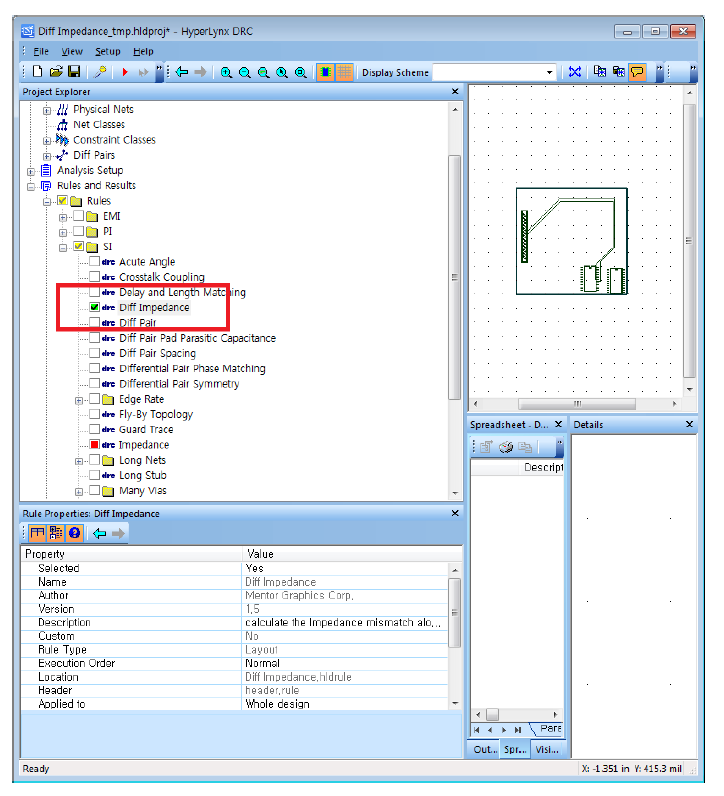Check the Guard Trace rule checkbox
Image resolution: width=724 pixels, height=796 pixels.
pos(95,430)
